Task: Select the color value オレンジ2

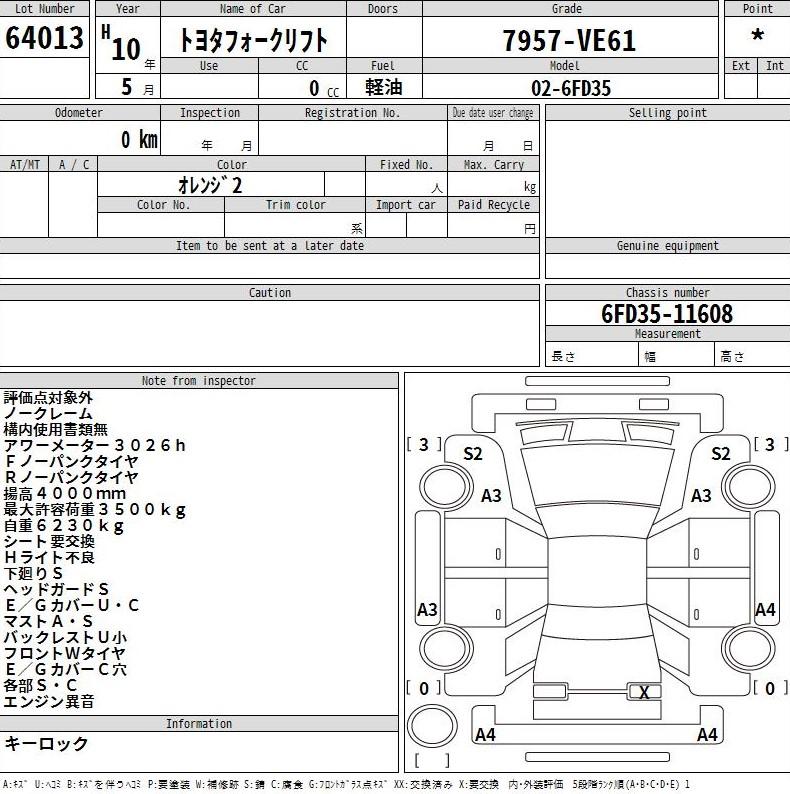Action: [x=210, y=185]
